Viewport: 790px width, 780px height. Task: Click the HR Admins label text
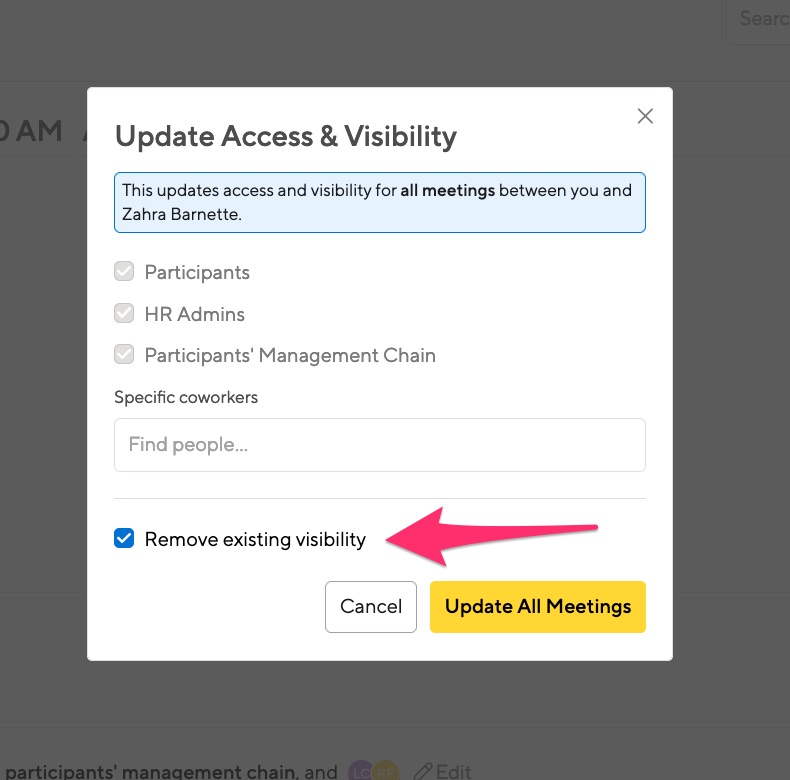(x=194, y=314)
